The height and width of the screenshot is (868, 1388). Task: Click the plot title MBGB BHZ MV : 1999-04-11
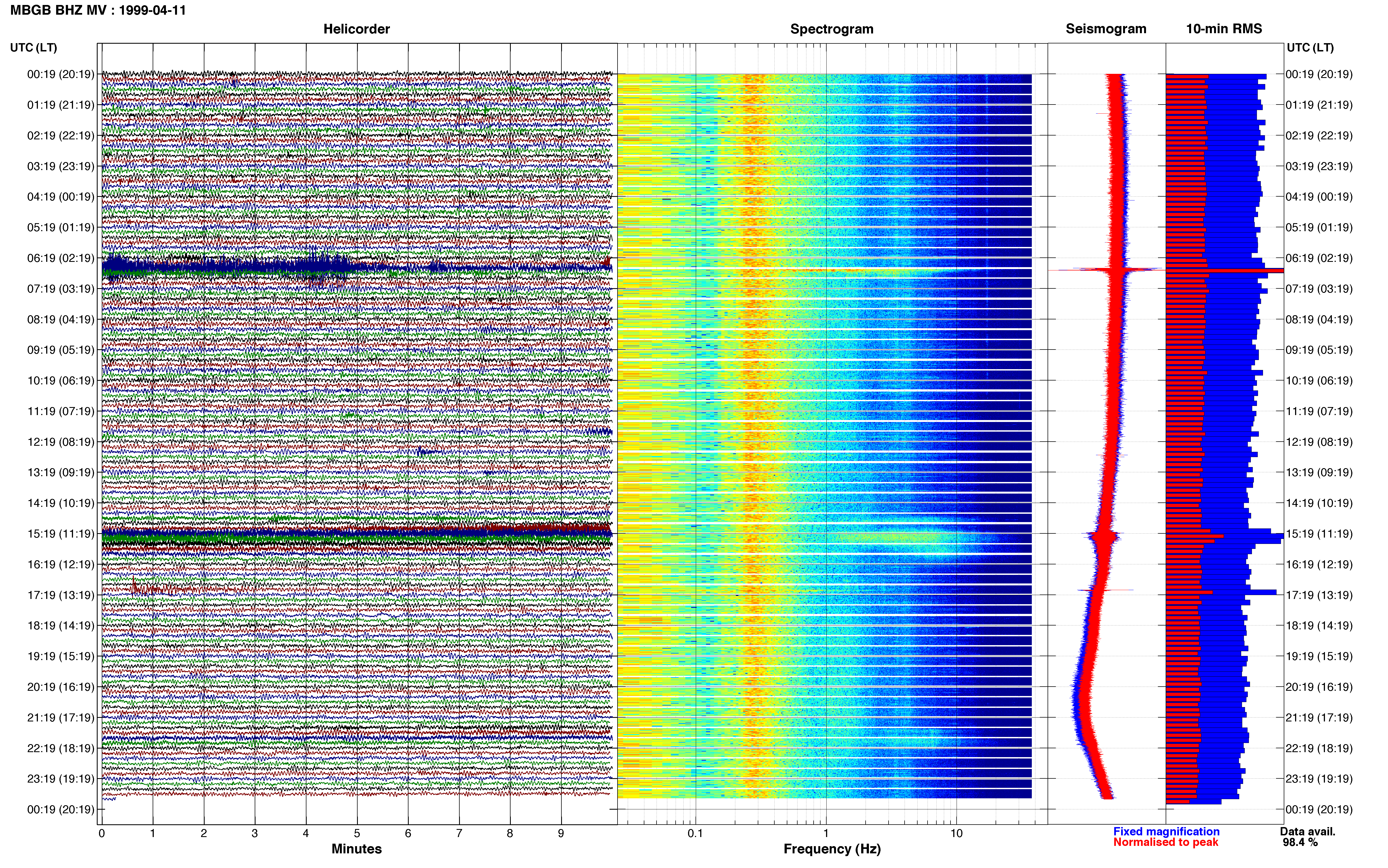point(98,10)
